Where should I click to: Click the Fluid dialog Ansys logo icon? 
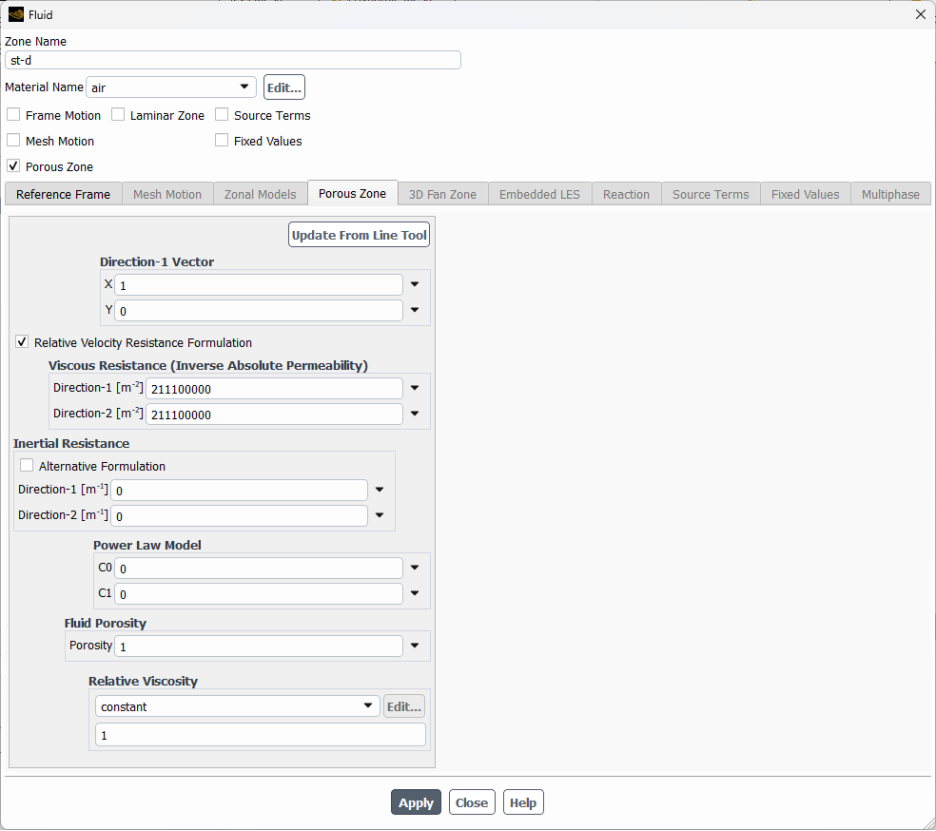click(16, 14)
